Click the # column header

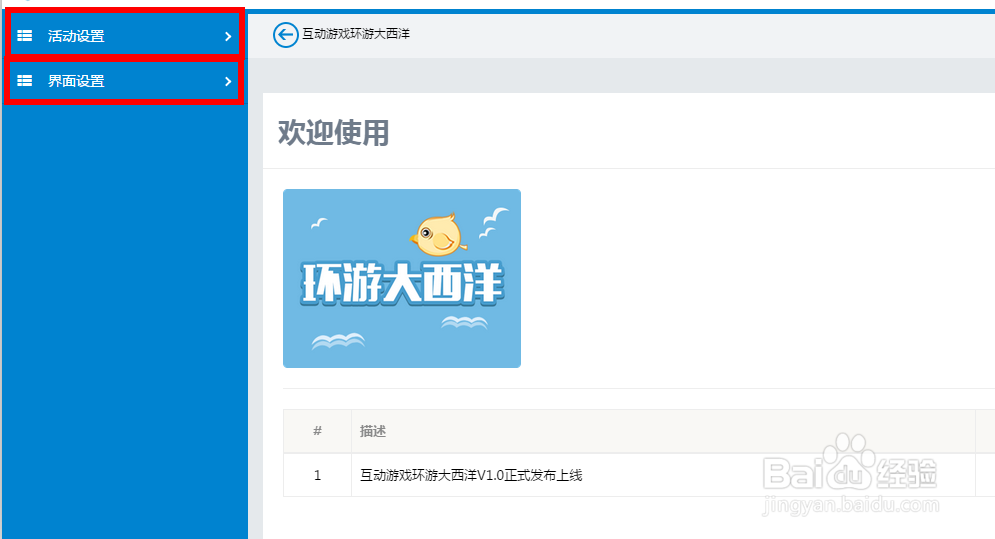317,431
